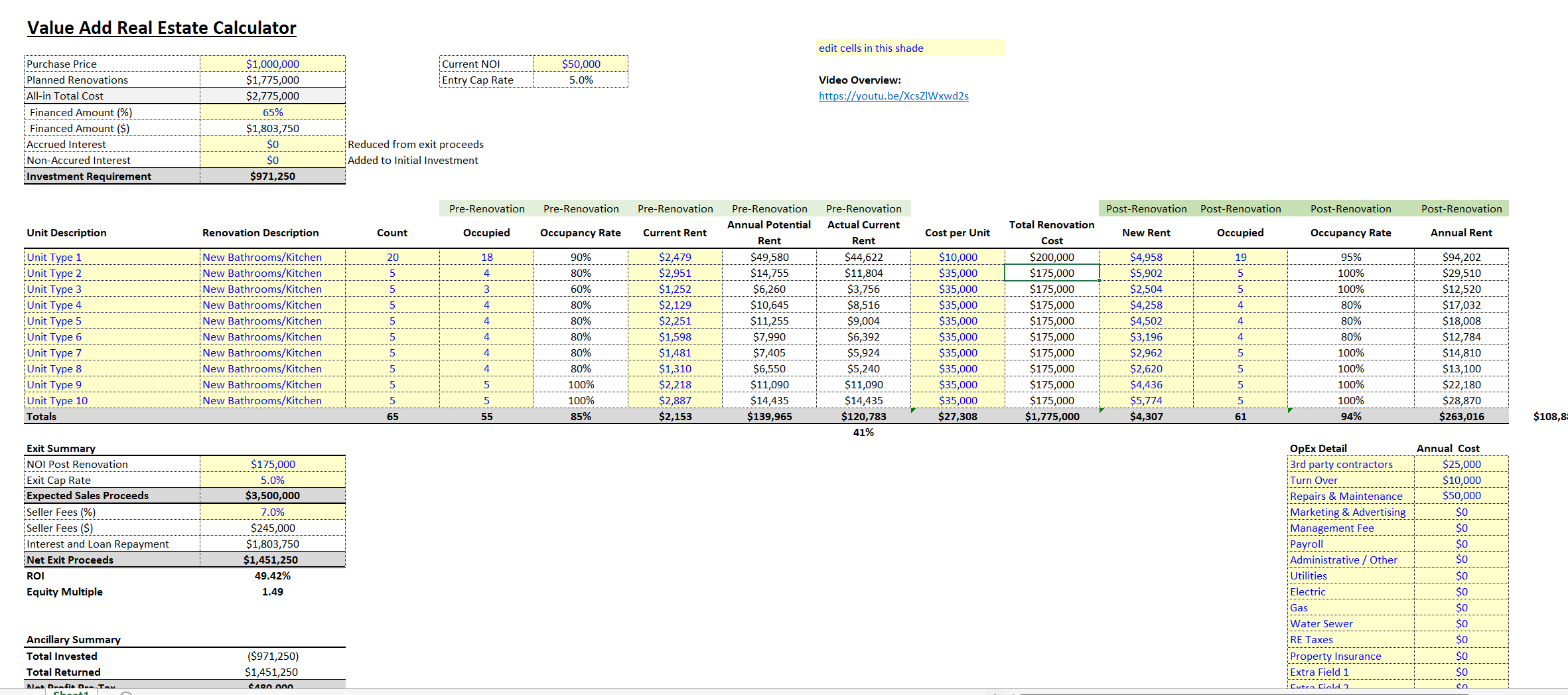This screenshot has width=1568, height=695.
Task: Select the New Rent cell $5,774
Action: [1146, 400]
